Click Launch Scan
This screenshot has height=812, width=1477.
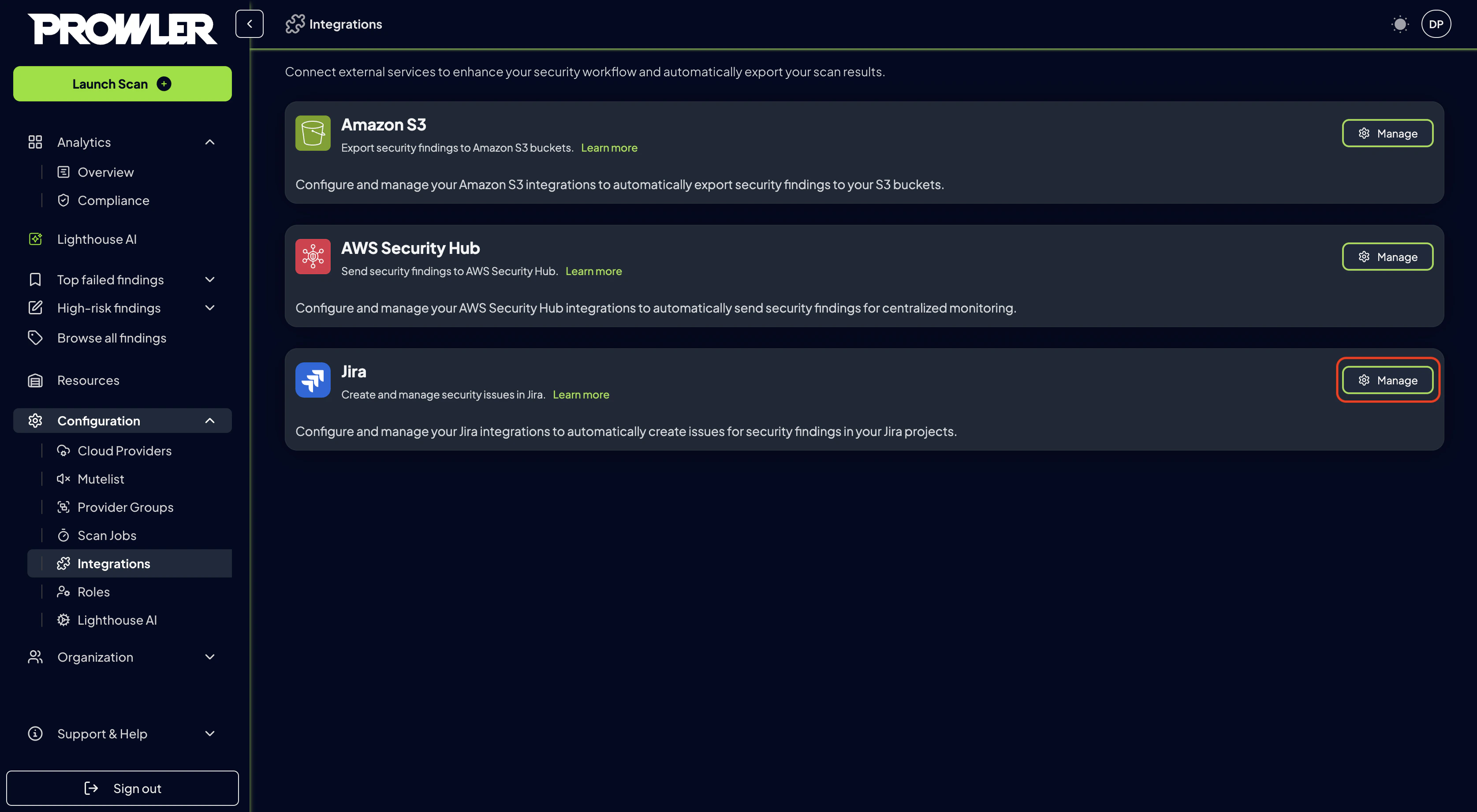(122, 84)
